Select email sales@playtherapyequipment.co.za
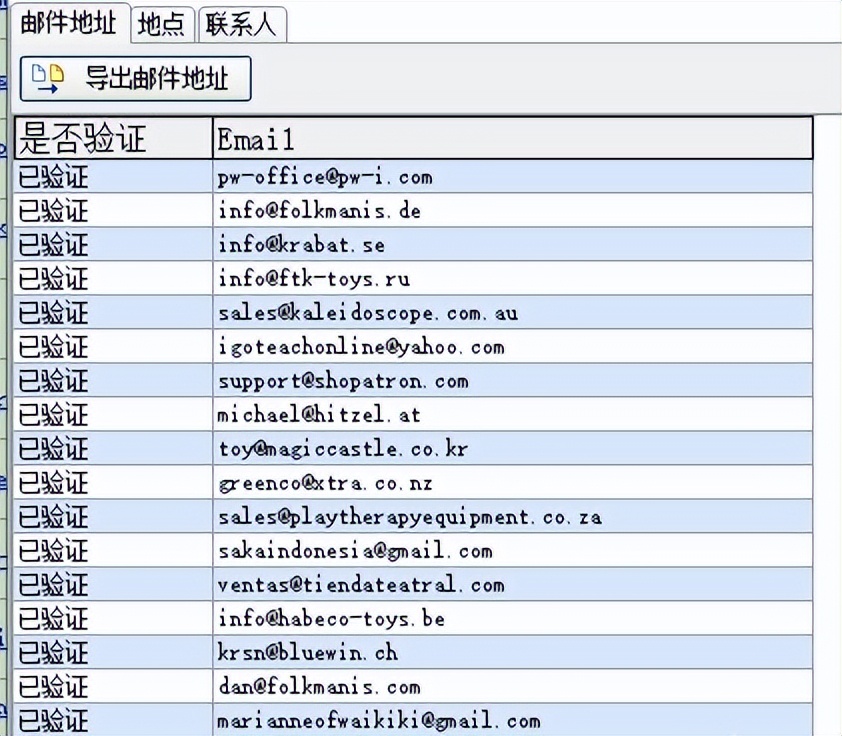Viewport: 842px width, 736px height. 410,517
